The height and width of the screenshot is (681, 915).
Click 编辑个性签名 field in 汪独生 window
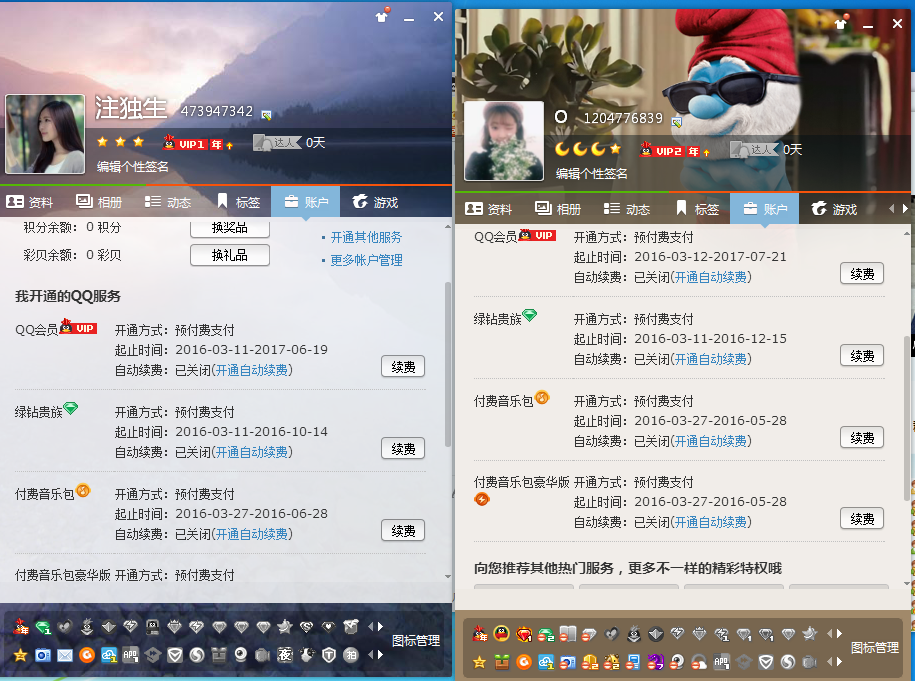[x=132, y=167]
